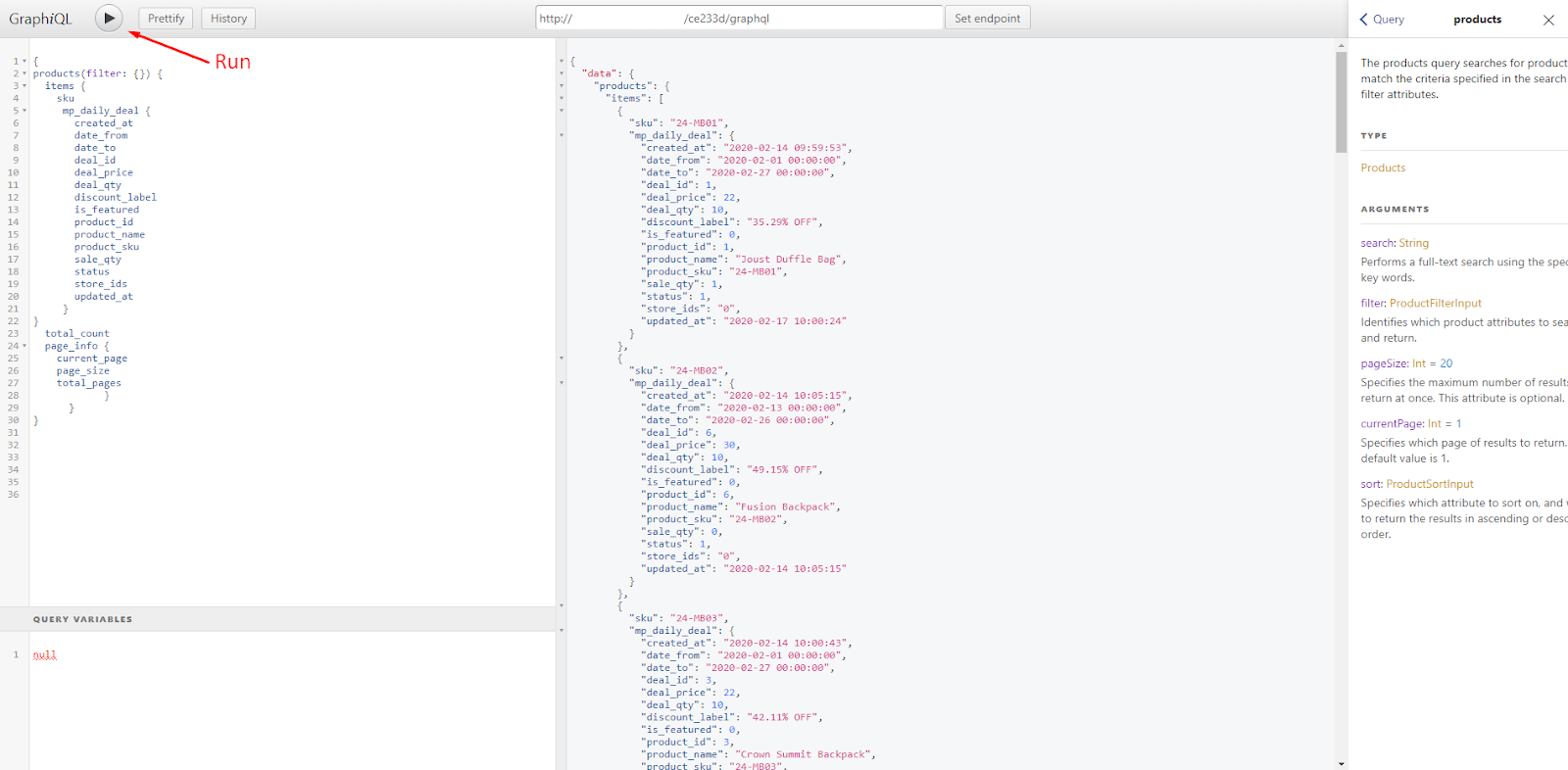
Task: Collapse the items block at line 3
Action: click(24, 86)
